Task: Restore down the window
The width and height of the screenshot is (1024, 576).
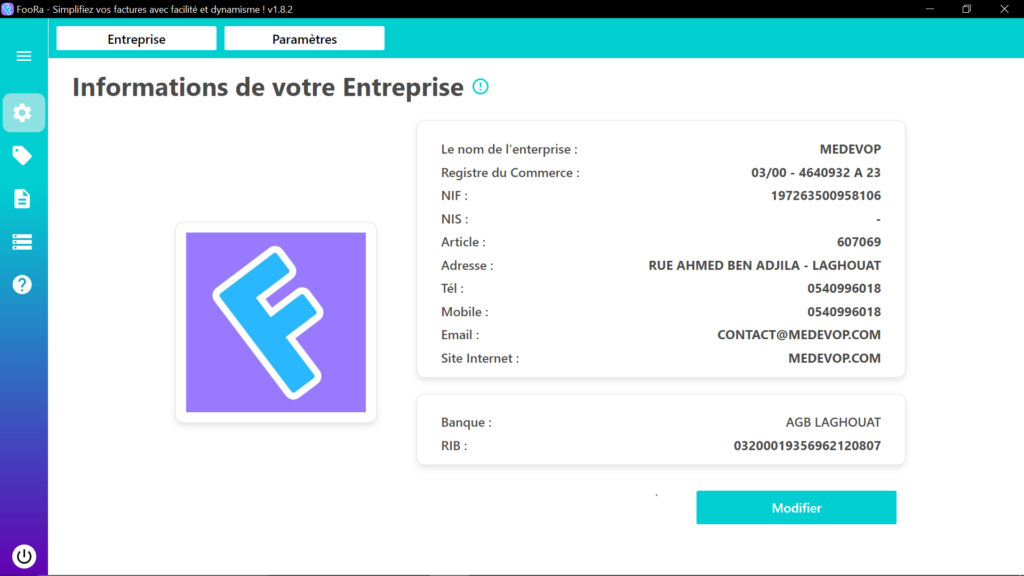Action: point(967,9)
